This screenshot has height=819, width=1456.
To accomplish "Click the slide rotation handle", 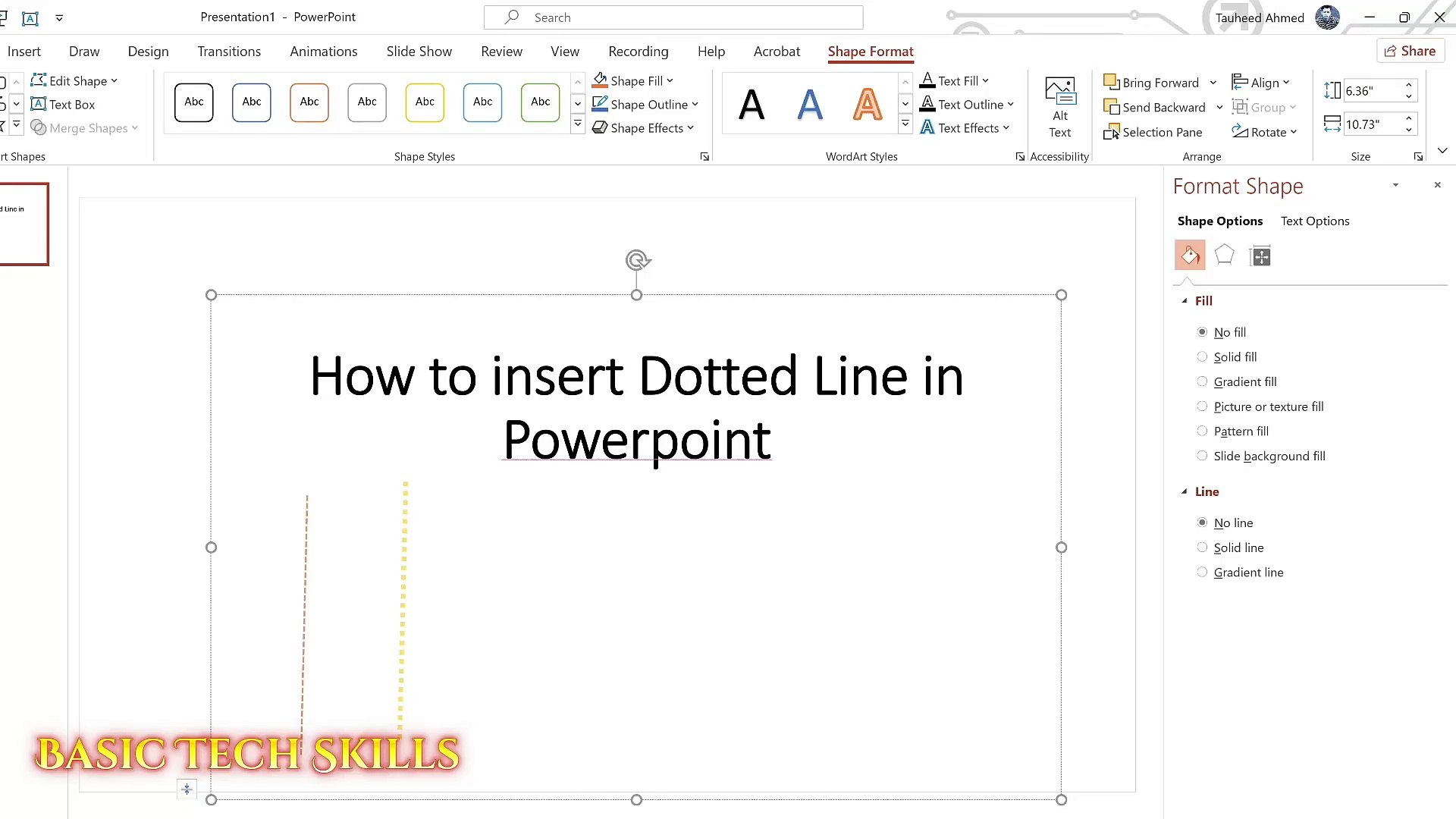I will pyautogui.click(x=637, y=260).
